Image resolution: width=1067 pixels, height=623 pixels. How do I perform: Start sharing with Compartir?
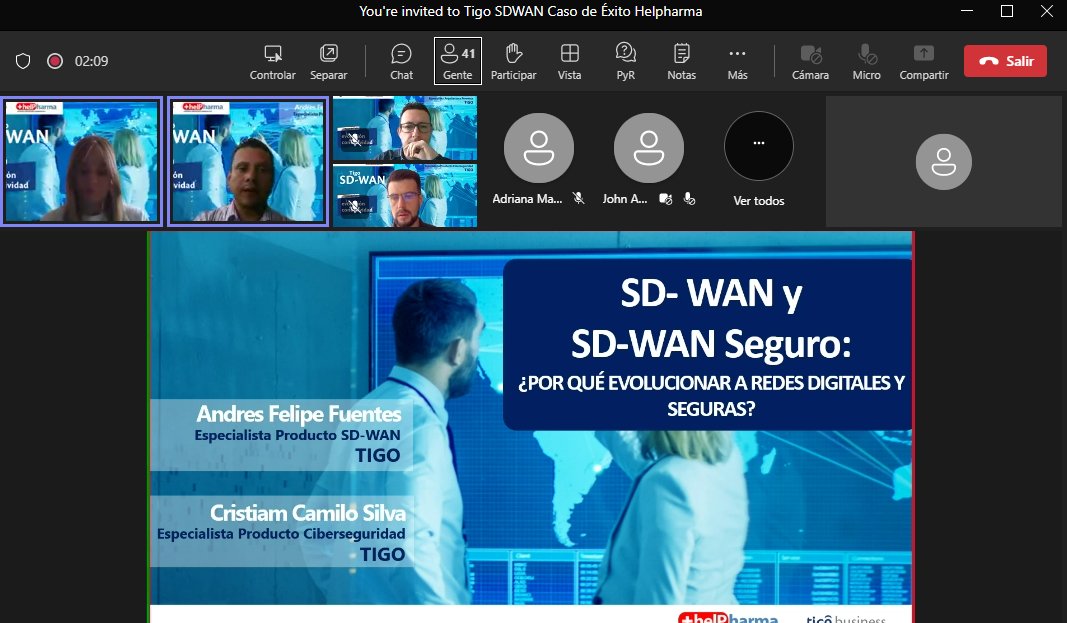923,62
